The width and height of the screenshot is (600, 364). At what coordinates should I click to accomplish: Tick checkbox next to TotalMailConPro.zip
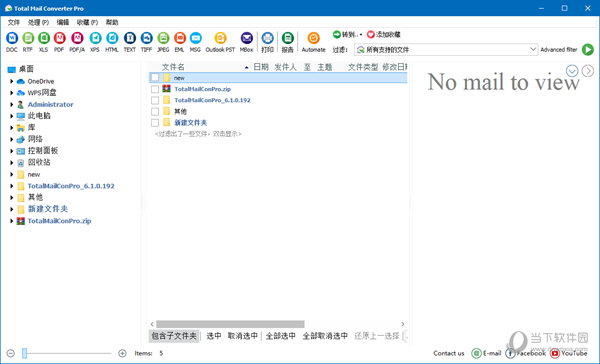(x=155, y=89)
